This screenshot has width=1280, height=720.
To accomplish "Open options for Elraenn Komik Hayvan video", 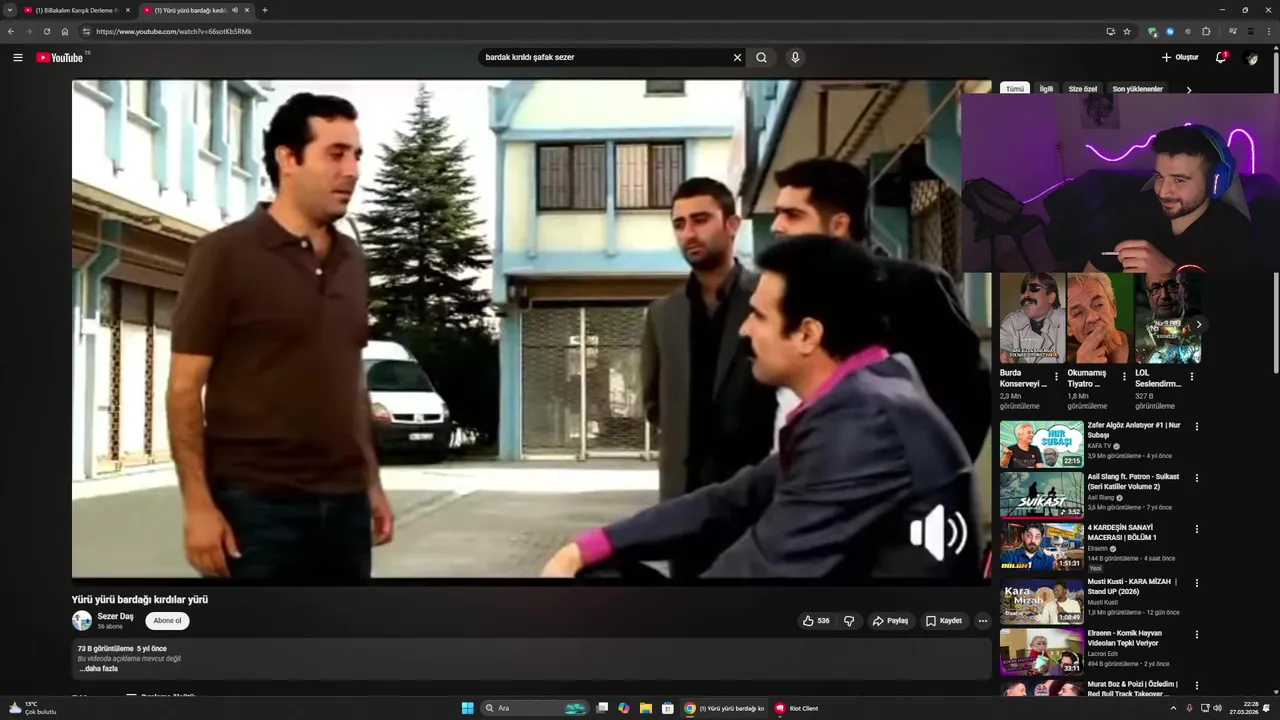I will pos(1196,634).
